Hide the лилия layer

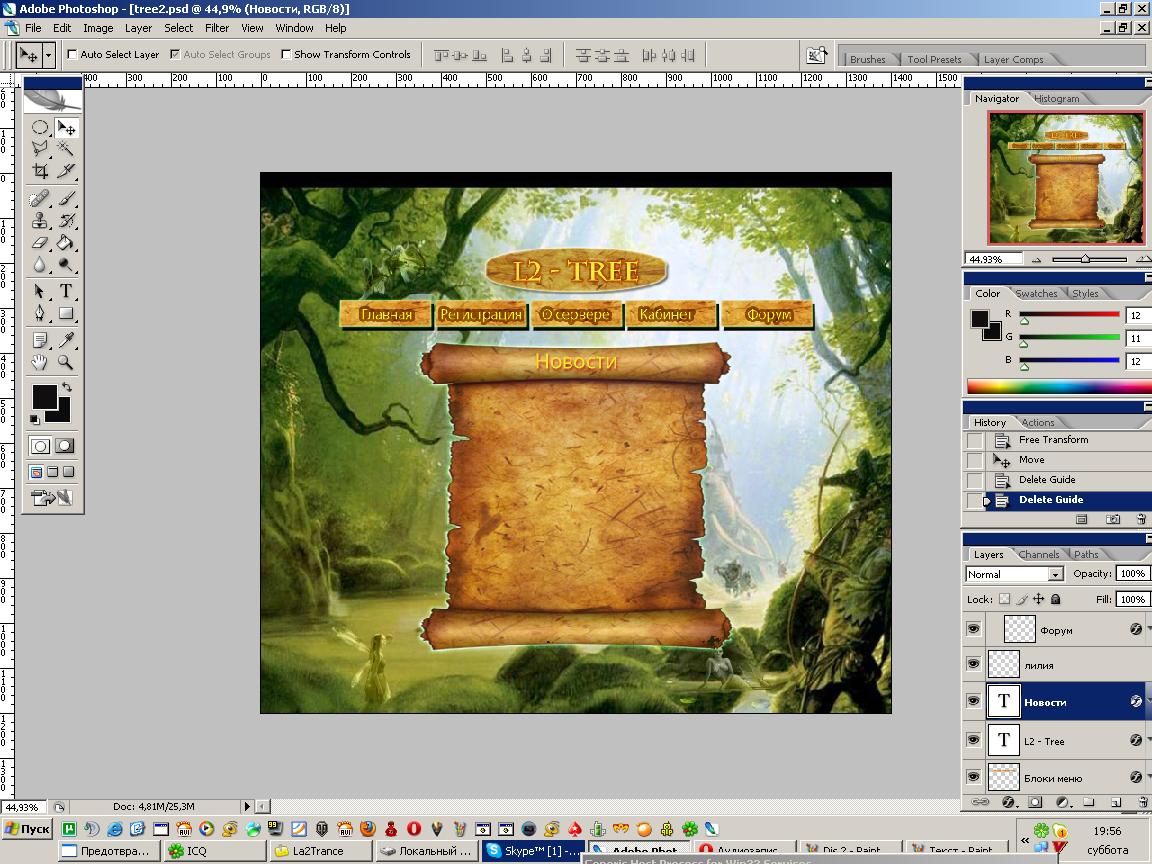pos(973,665)
